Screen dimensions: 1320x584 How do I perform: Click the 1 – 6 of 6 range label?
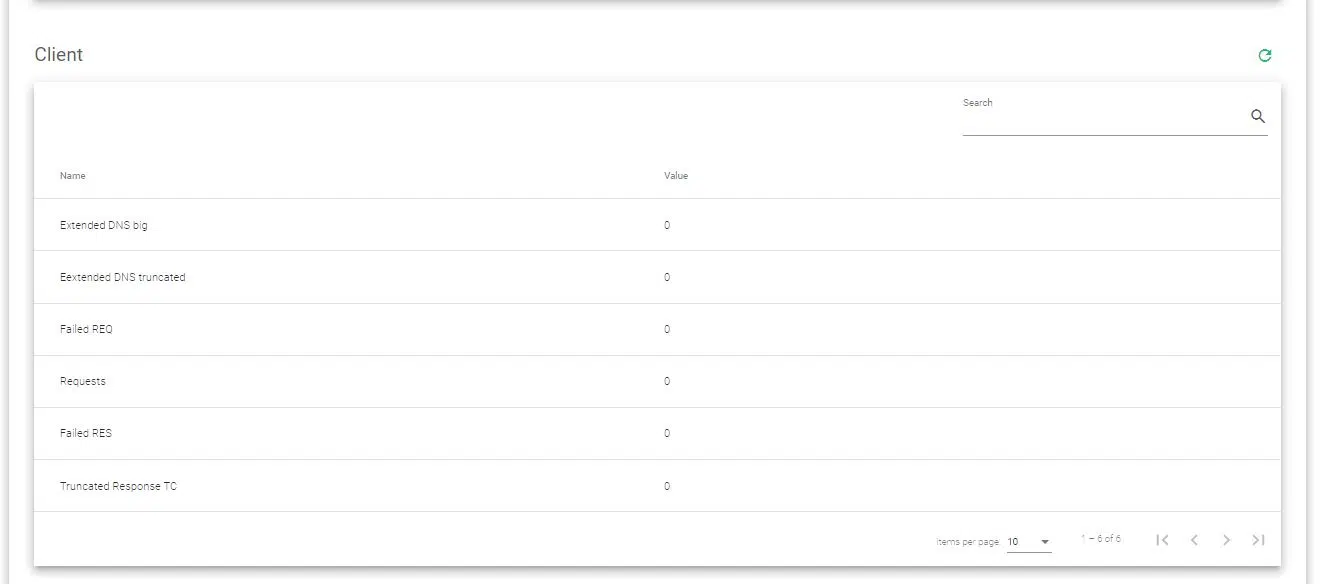(x=1100, y=540)
